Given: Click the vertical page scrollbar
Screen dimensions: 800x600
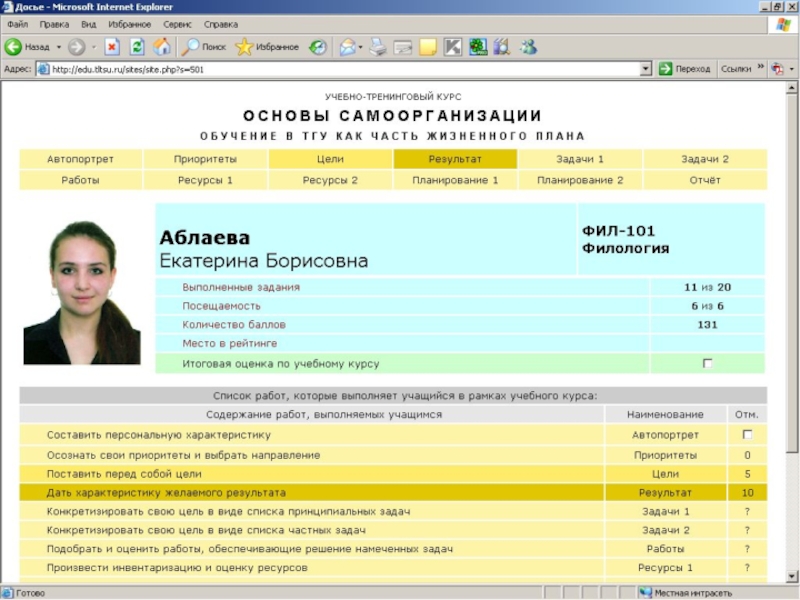Looking at the screenshot, I should point(793,300).
